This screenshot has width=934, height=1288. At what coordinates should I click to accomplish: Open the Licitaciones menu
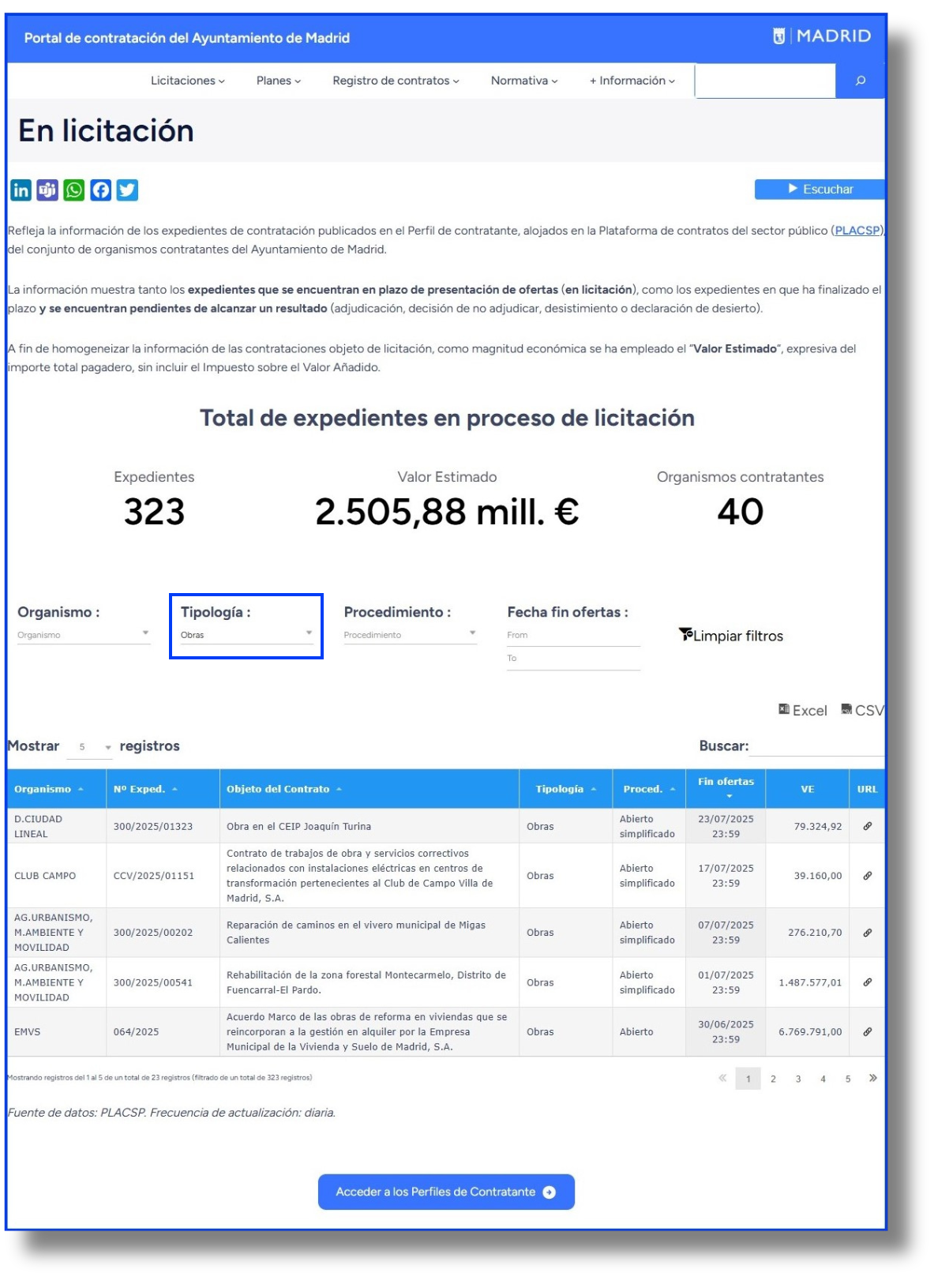pyautogui.click(x=188, y=81)
